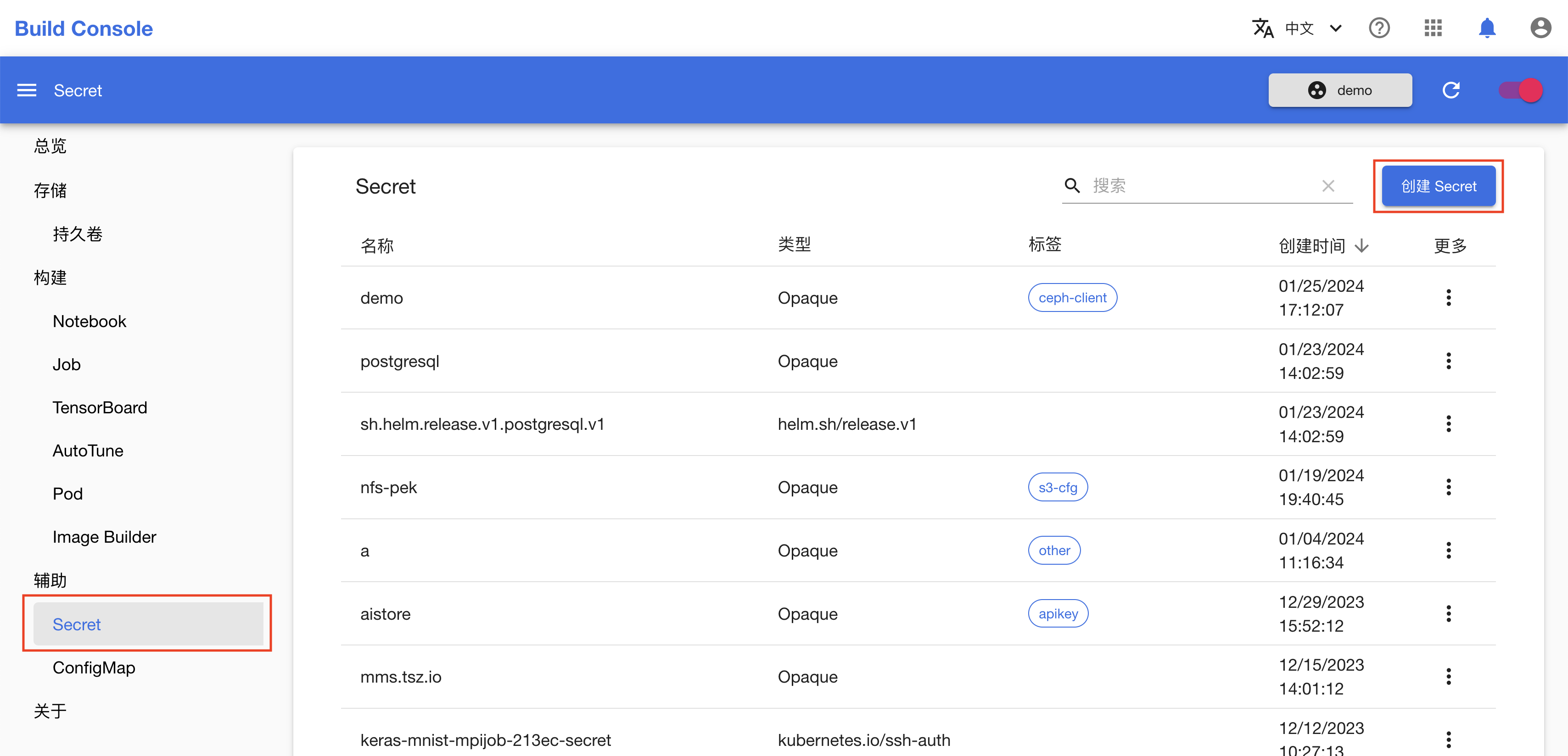
Task: Click the mms.tsz.io secret name
Action: [x=401, y=676]
